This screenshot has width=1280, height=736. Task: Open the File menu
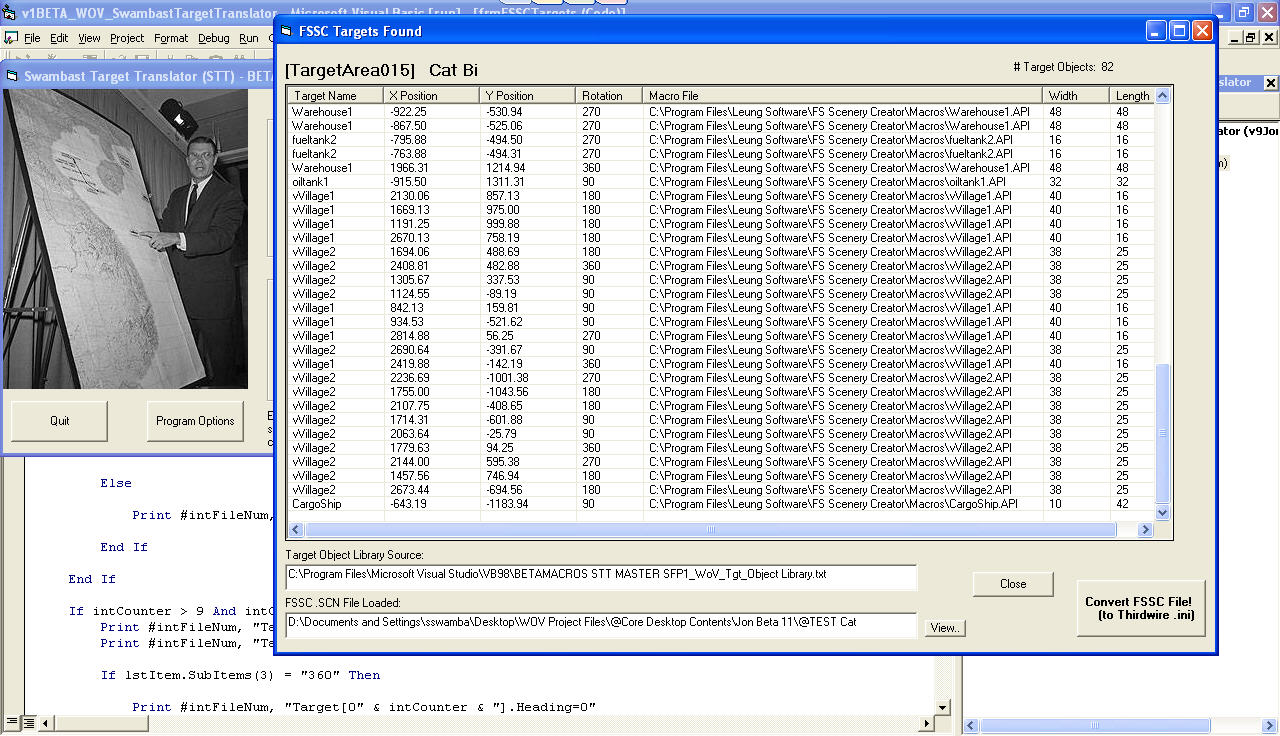coord(32,38)
